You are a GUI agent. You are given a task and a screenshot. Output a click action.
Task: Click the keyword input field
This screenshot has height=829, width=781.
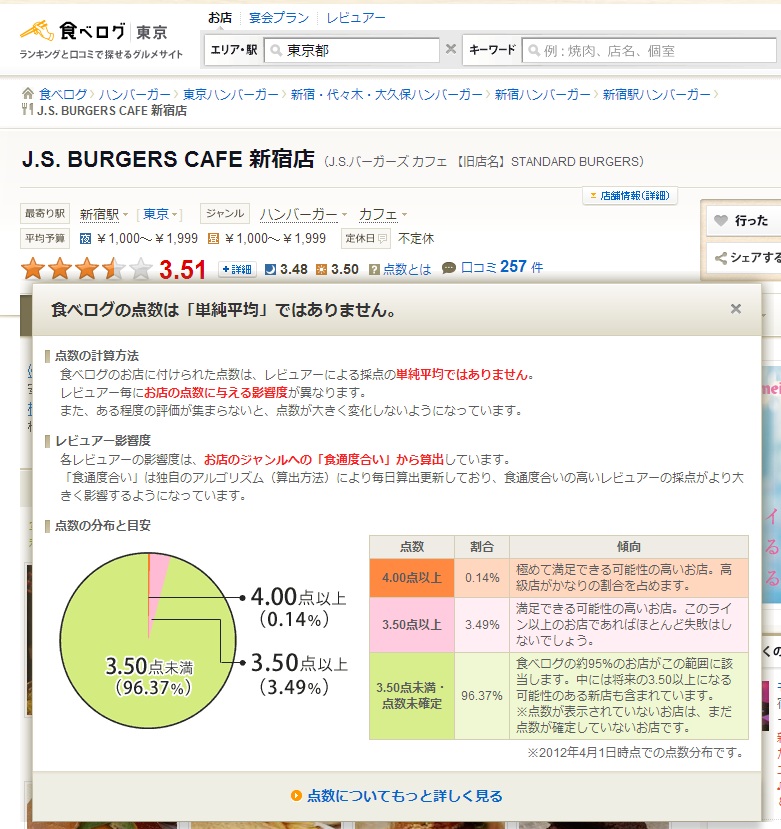(x=648, y=51)
